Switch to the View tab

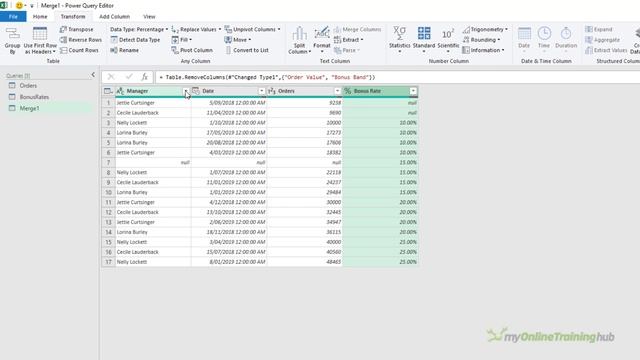coord(149,16)
